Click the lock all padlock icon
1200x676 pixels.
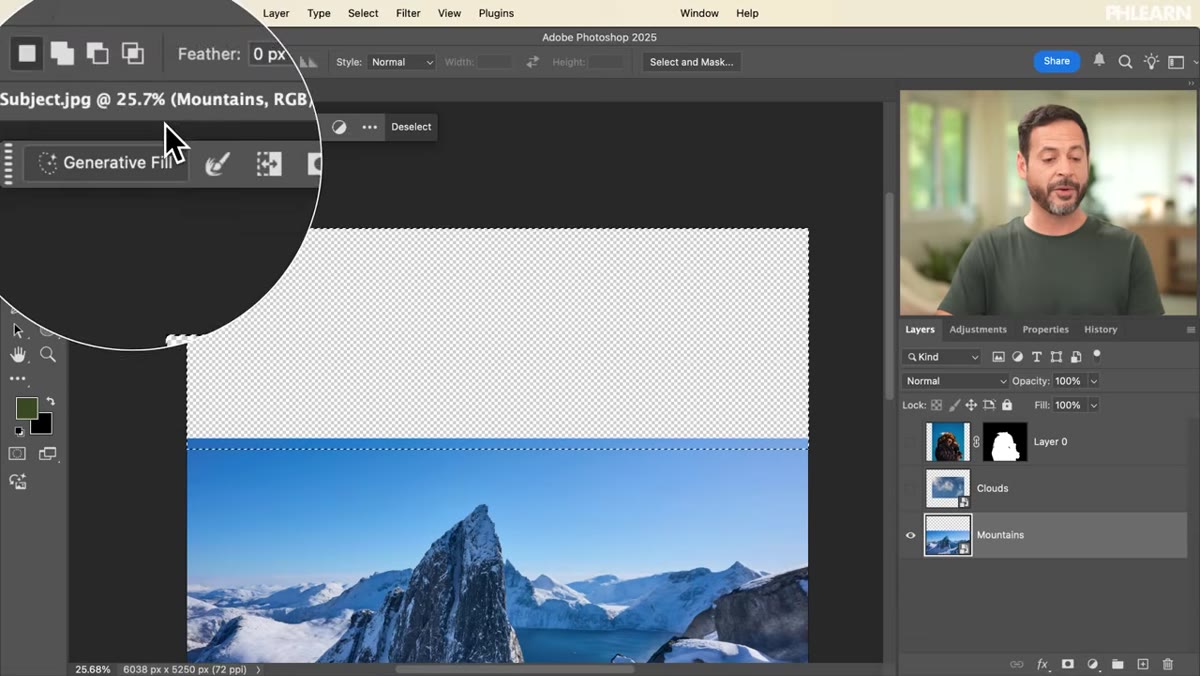pyautogui.click(x=1007, y=405)
